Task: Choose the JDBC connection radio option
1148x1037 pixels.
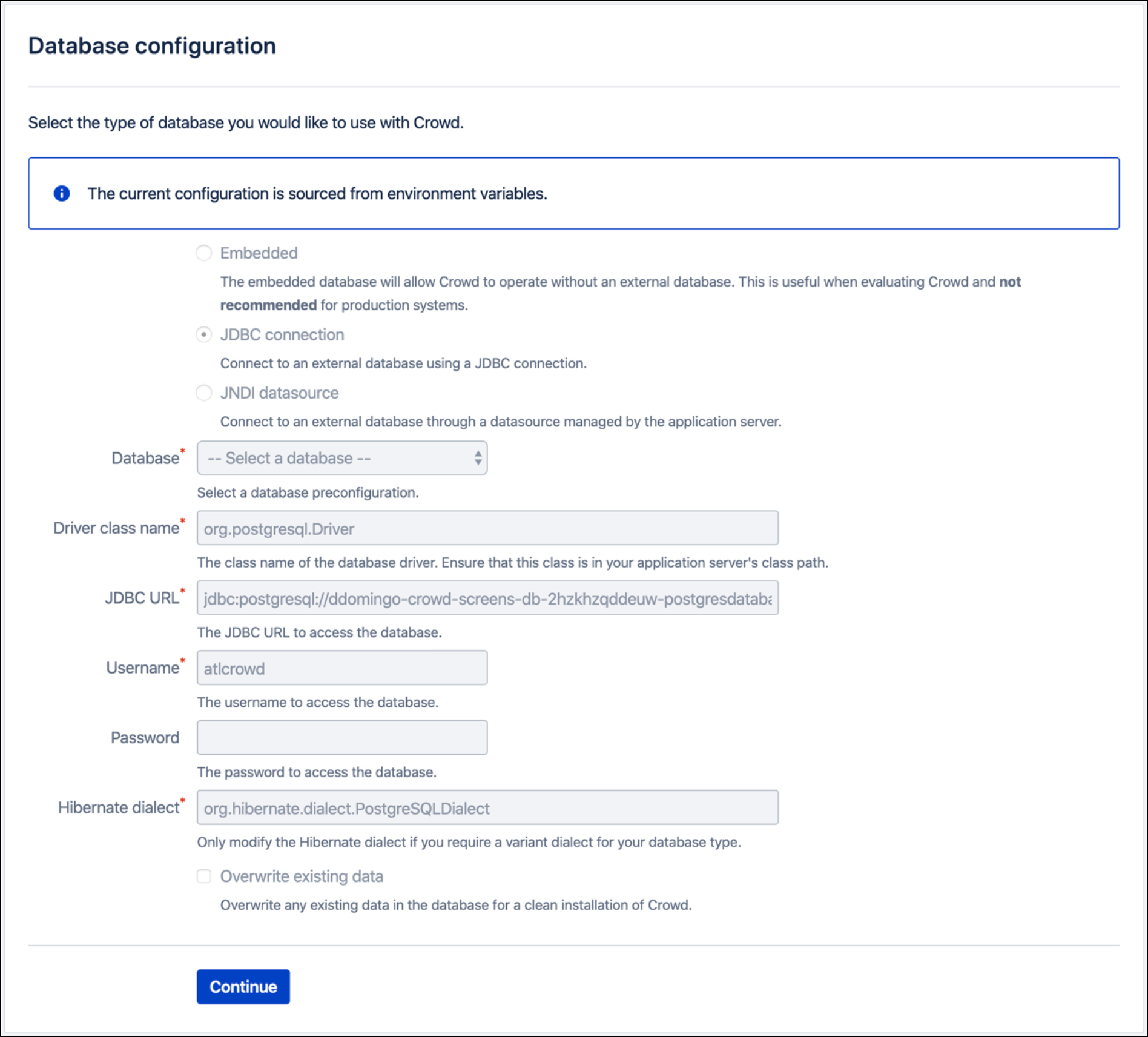Action: click(x=204, y=334)
